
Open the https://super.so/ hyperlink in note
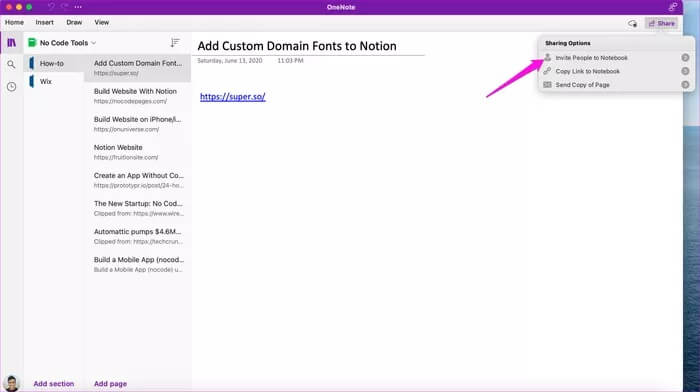pyautogui.click(x=233, y=96)
